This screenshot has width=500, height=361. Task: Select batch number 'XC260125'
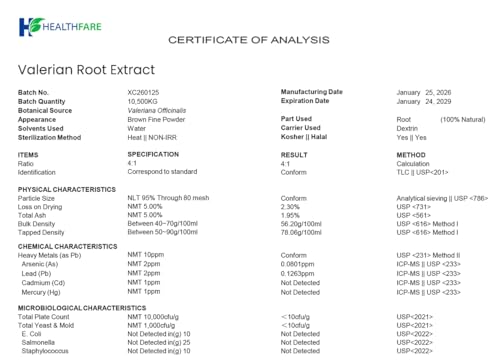point(143,92)
